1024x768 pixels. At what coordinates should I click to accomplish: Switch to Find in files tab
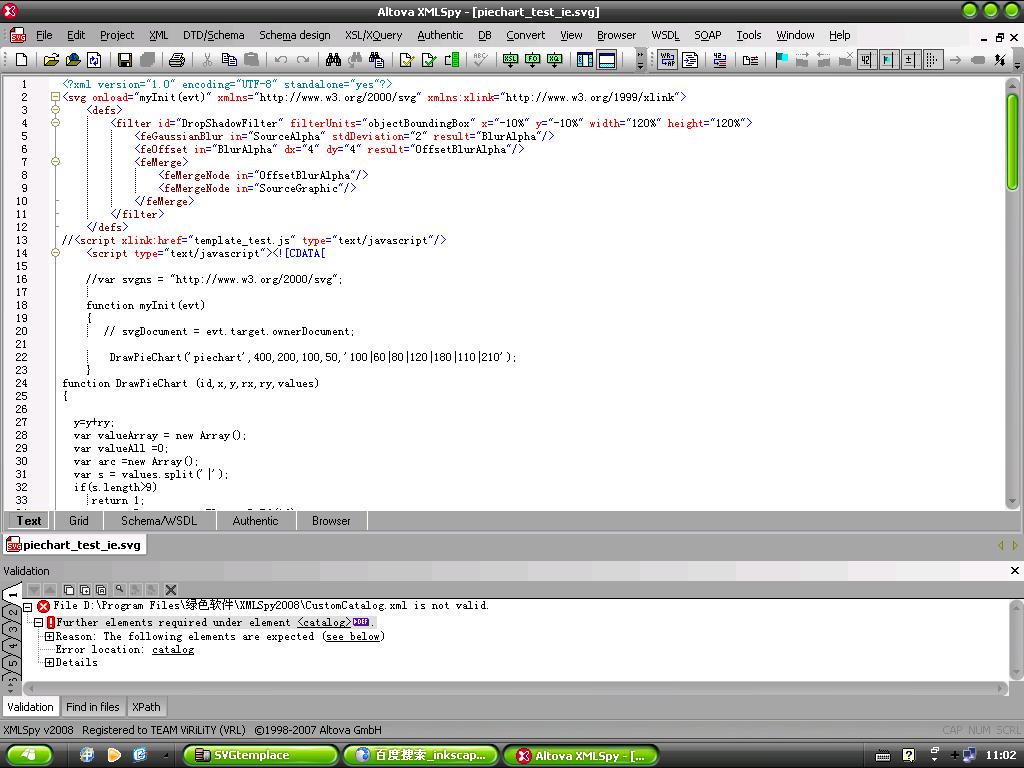pyautogui.click(x=93, y=707)
